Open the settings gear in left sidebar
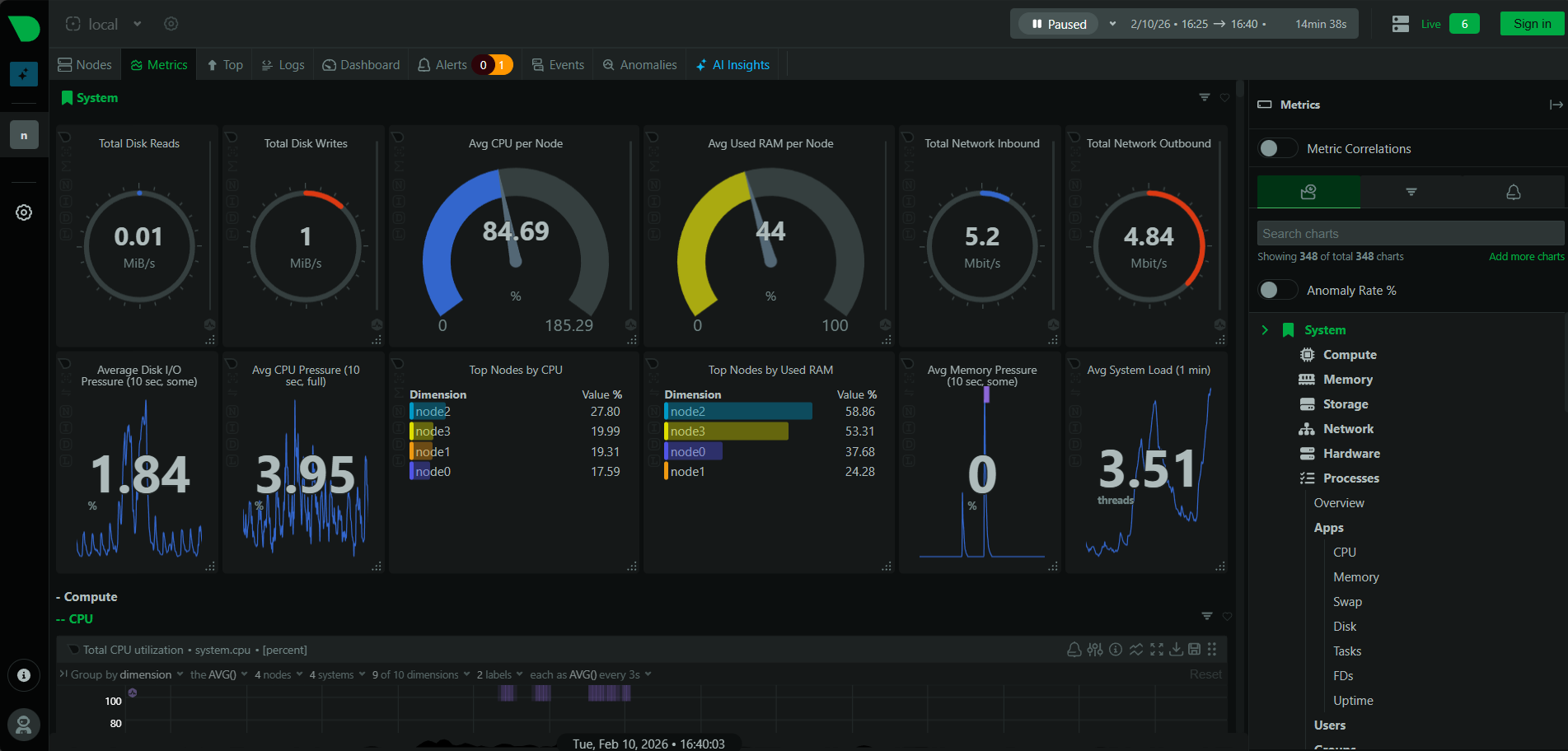The image size is (1568, 751). 24,212
